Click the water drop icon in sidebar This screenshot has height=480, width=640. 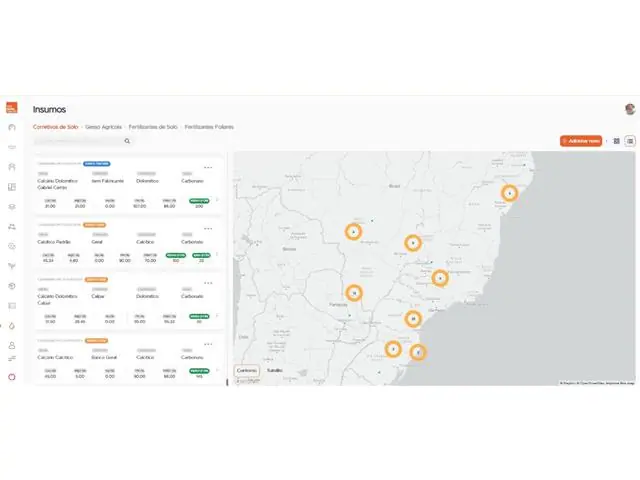coord(12,325)
